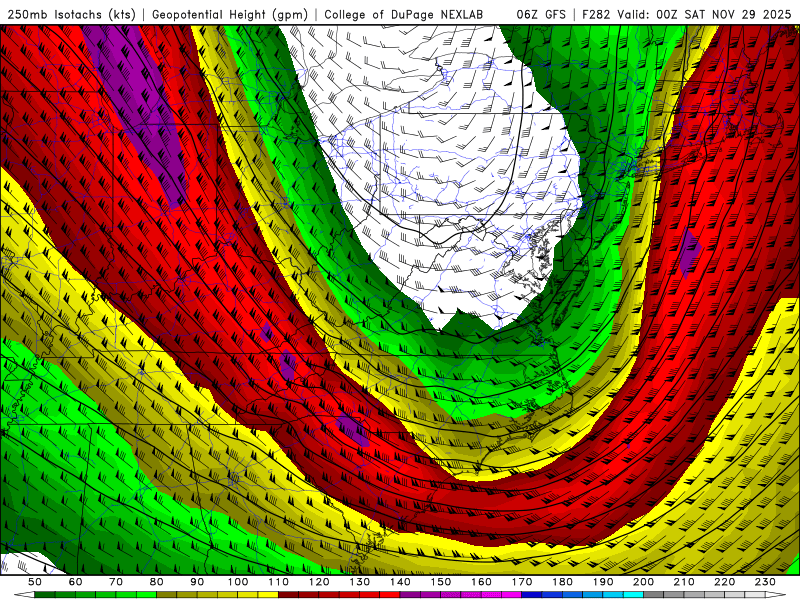The width and height of the screenshot is (800, 600).
Task: Click the "Geopotential Height (gpm)" header text
Action: click(x=230, y=15)
